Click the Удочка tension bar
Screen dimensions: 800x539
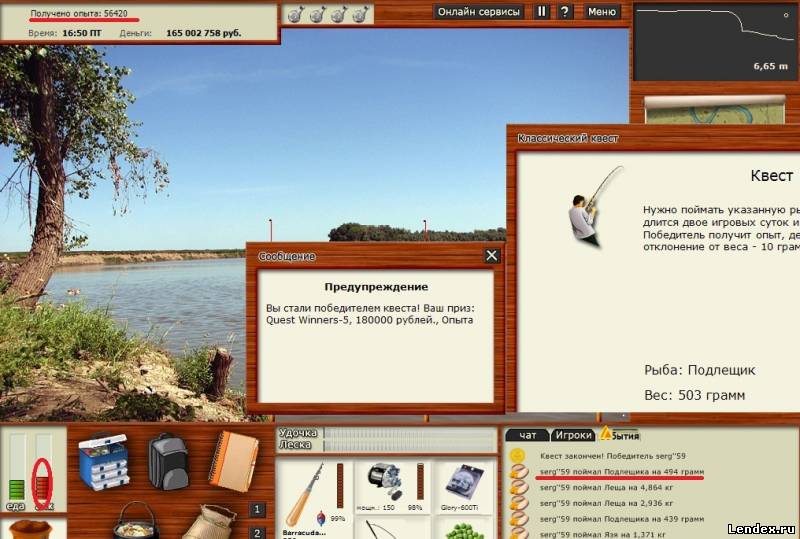410,433
